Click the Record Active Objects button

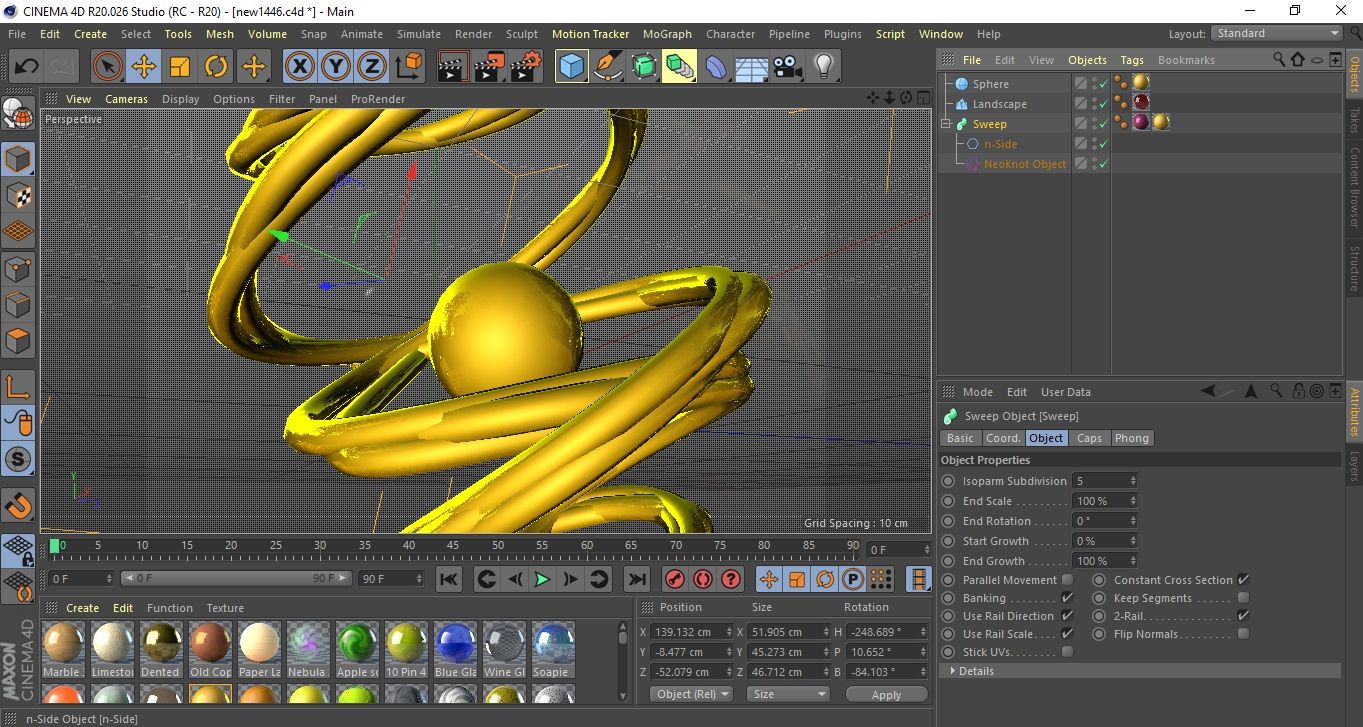[675, 579]
